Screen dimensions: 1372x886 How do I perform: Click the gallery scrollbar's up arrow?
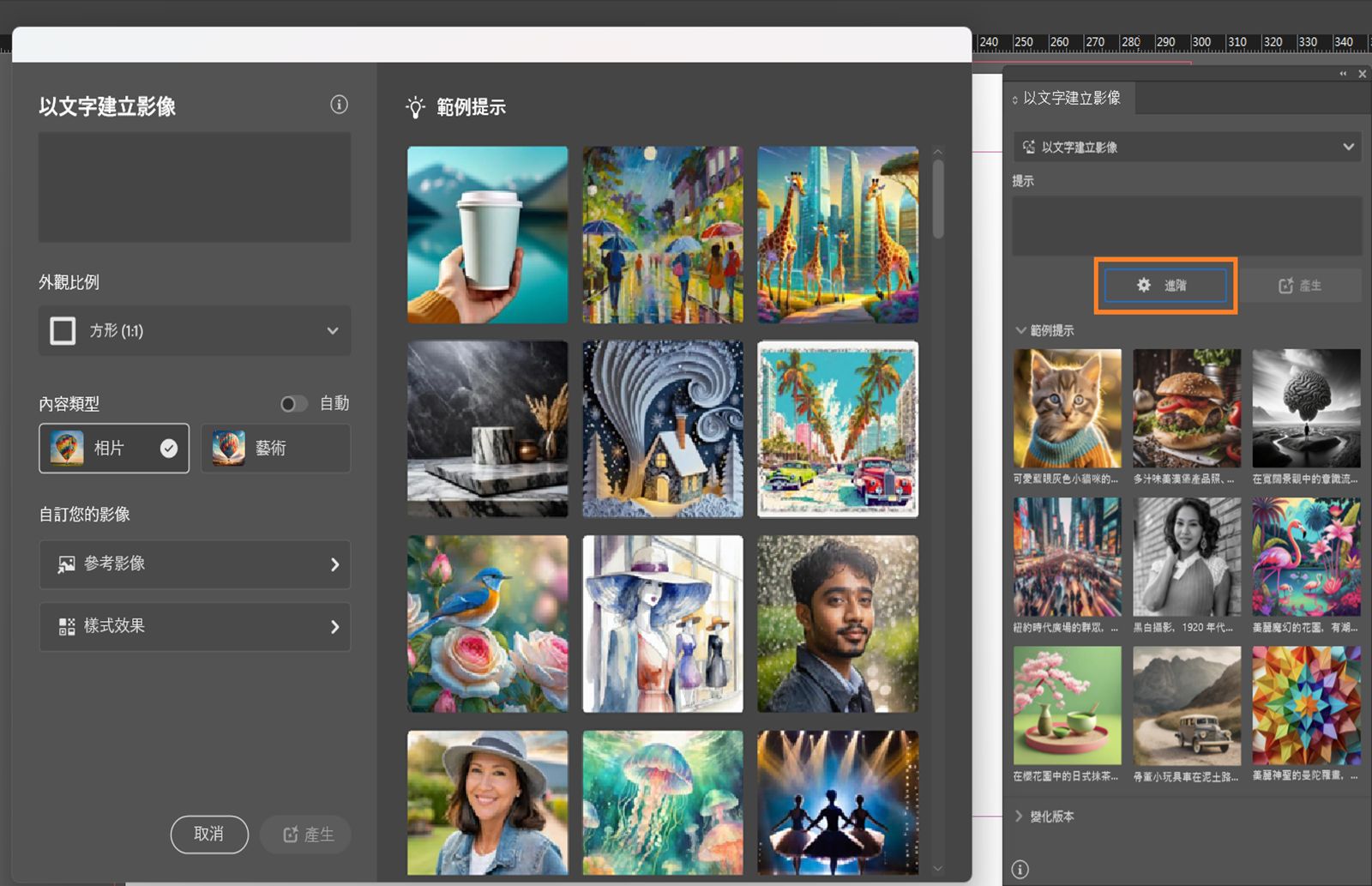point(938,152)
